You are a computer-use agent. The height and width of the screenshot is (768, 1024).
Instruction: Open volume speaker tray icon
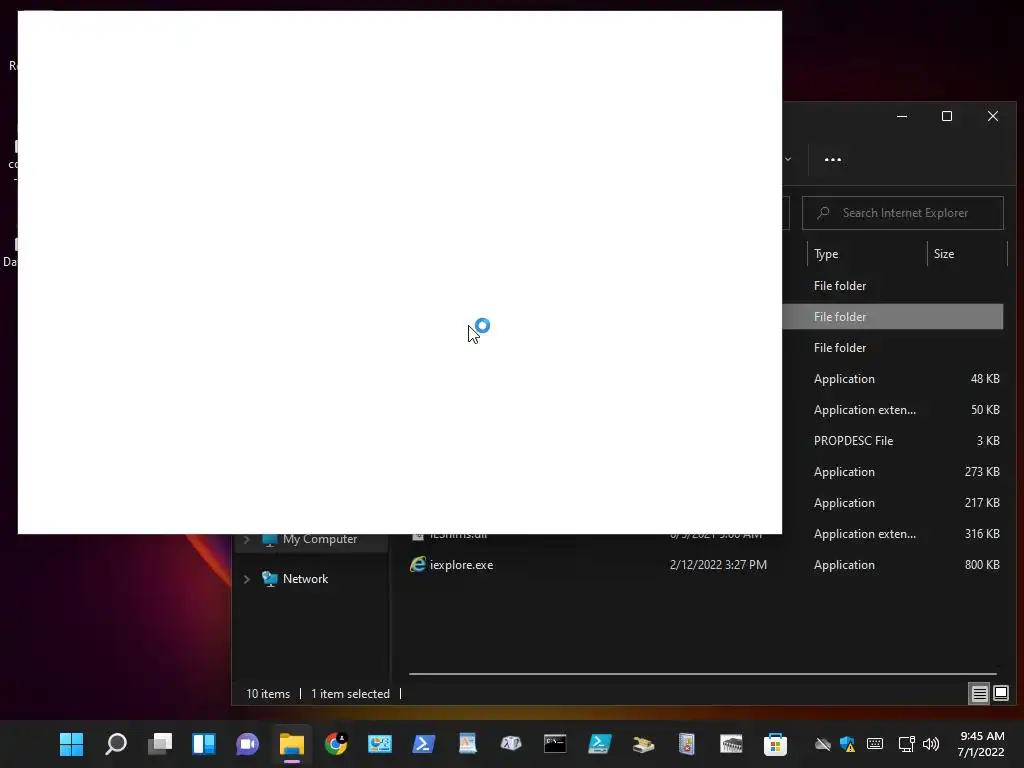tap(931, 743)
